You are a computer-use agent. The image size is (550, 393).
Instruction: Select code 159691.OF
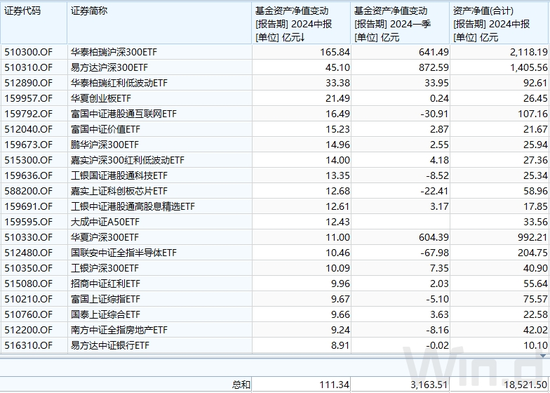(x=28, y=207)
